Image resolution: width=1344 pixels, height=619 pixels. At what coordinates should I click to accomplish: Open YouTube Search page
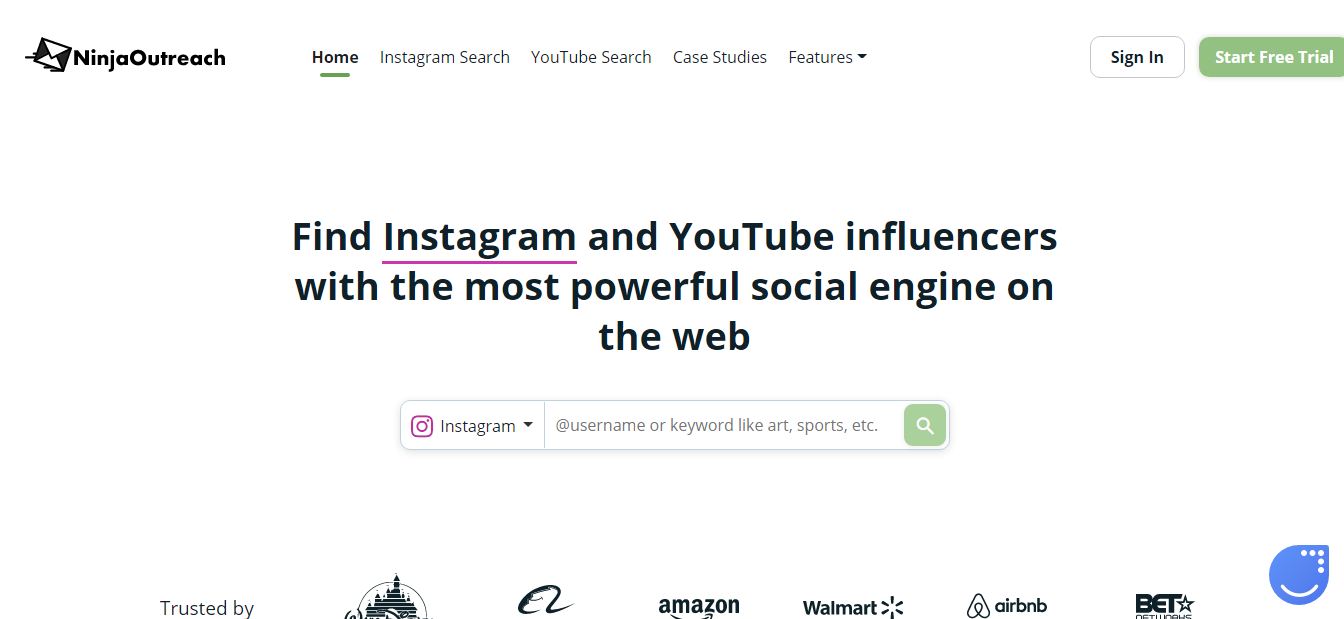[591, 57]
